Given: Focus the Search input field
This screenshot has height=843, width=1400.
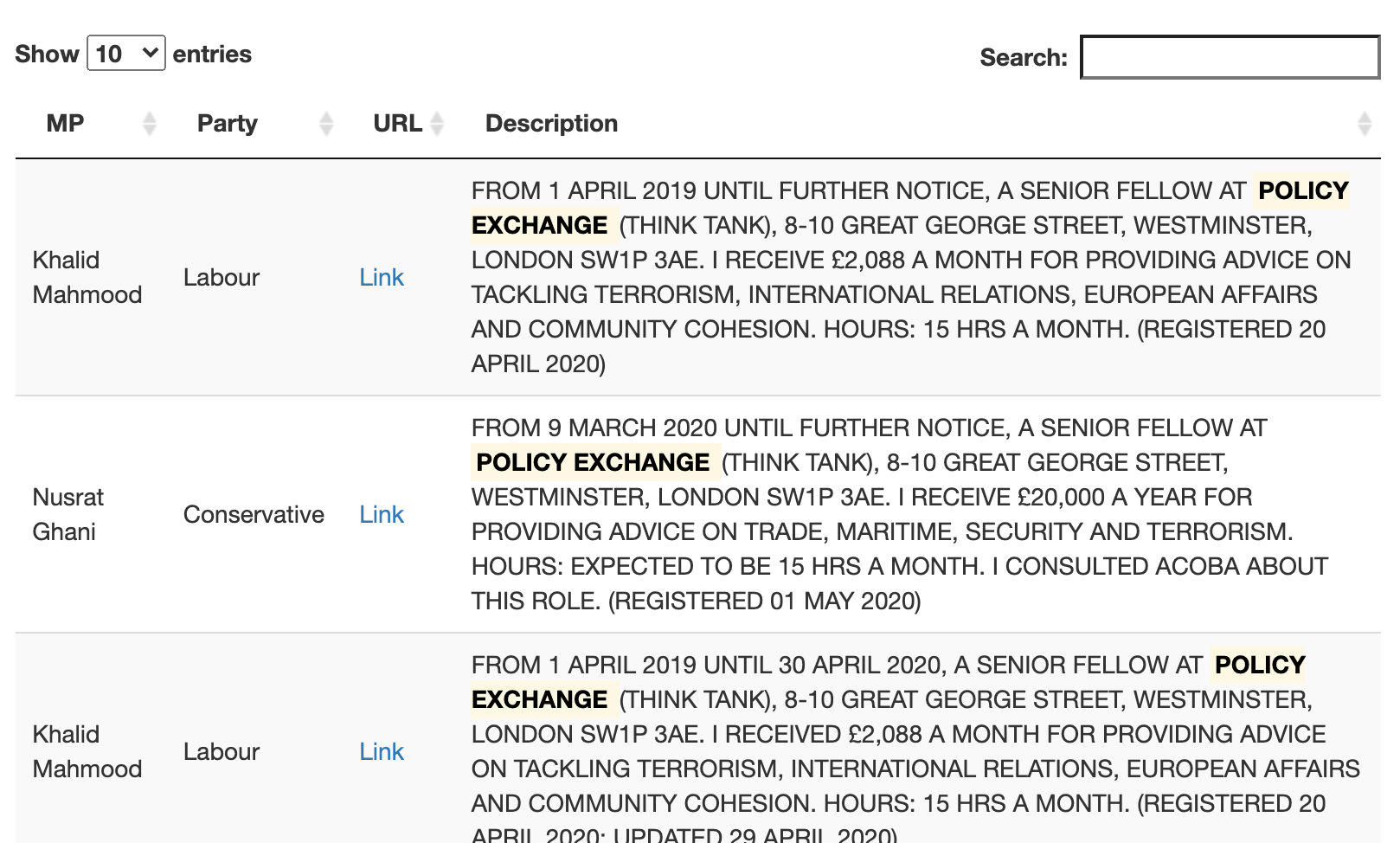Looking at the screenshot, I should pyautogui.click(x=1230, y=57).
